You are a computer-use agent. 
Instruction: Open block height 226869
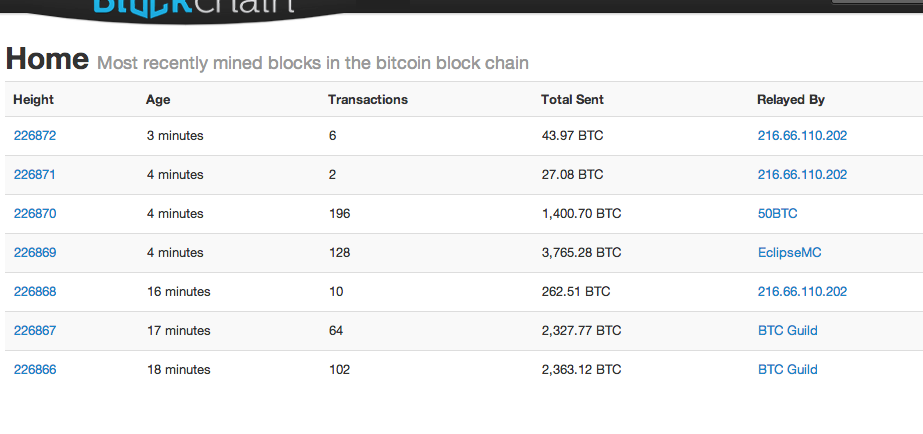35,253
